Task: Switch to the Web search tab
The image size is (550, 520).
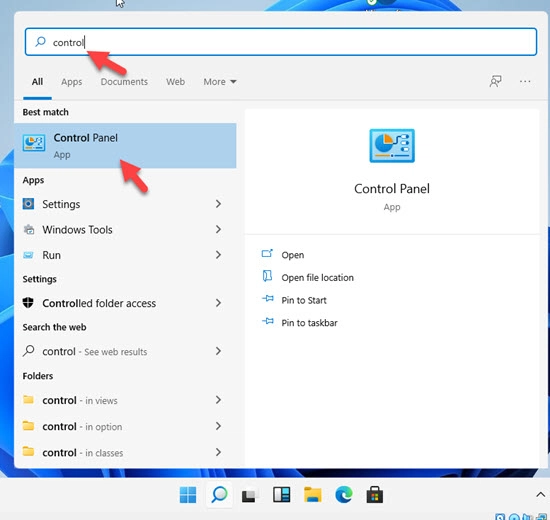Action: (175, 82)
